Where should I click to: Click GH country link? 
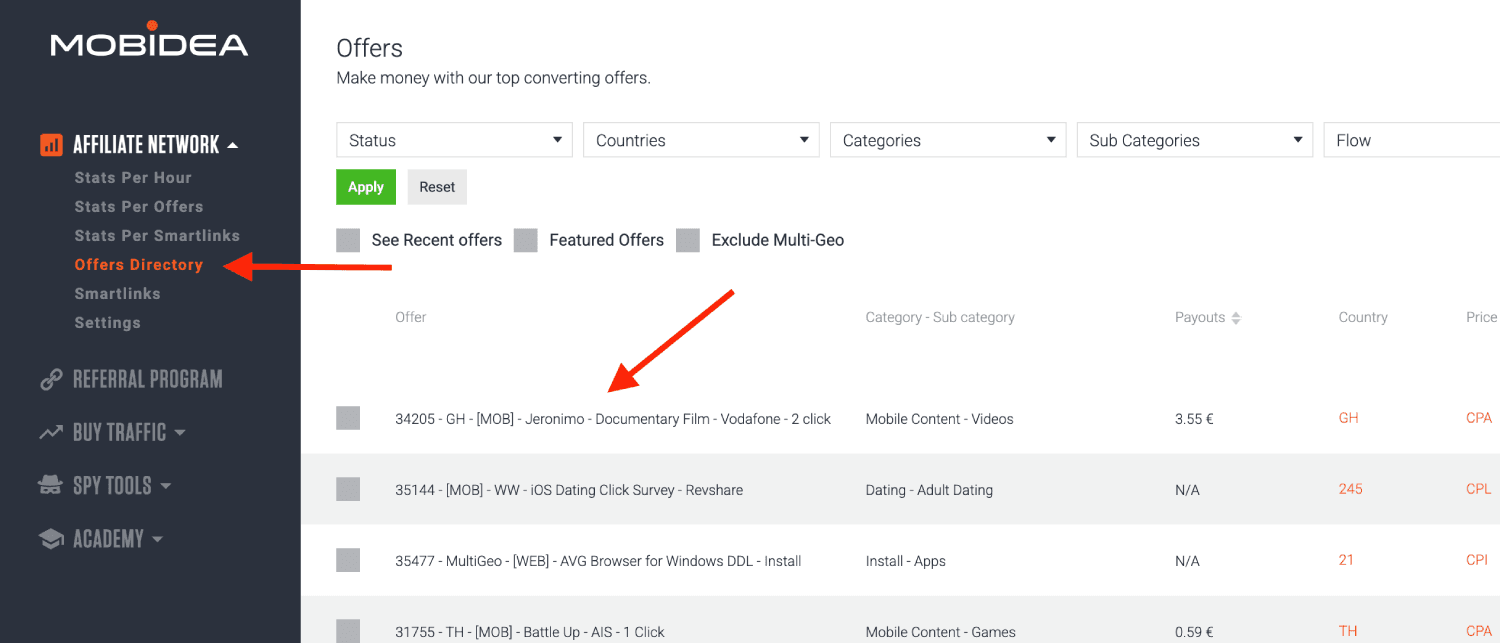[1349, 419]
